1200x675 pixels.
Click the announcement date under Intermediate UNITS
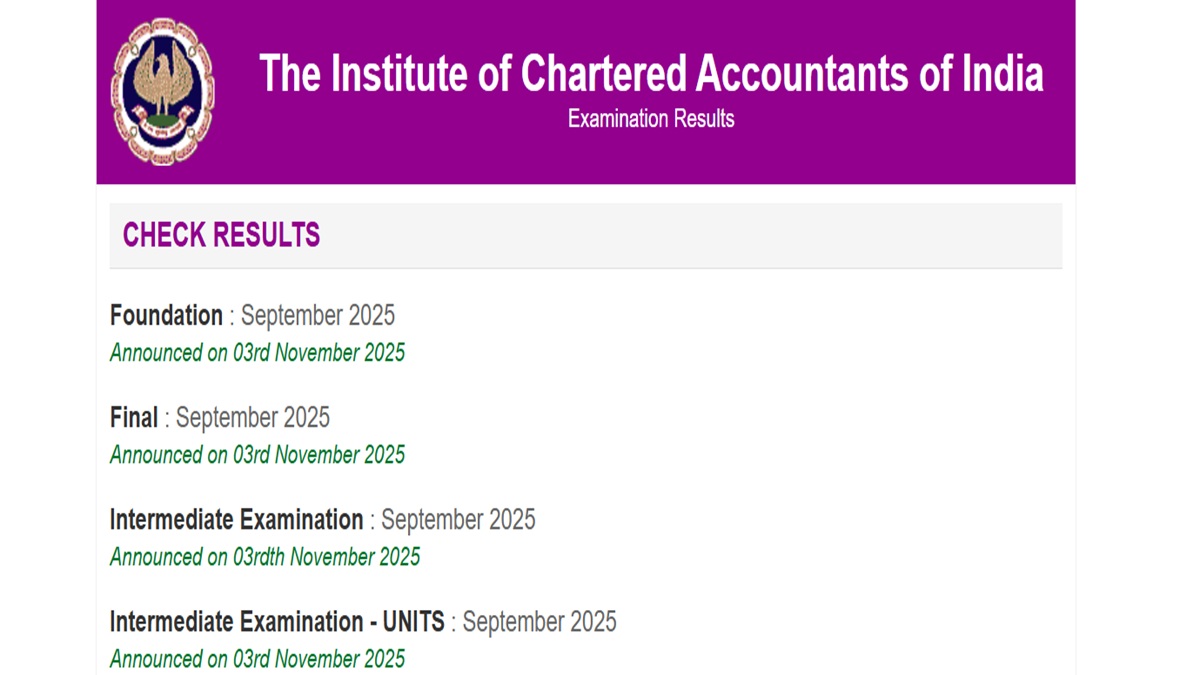click(x=257, y=659)
